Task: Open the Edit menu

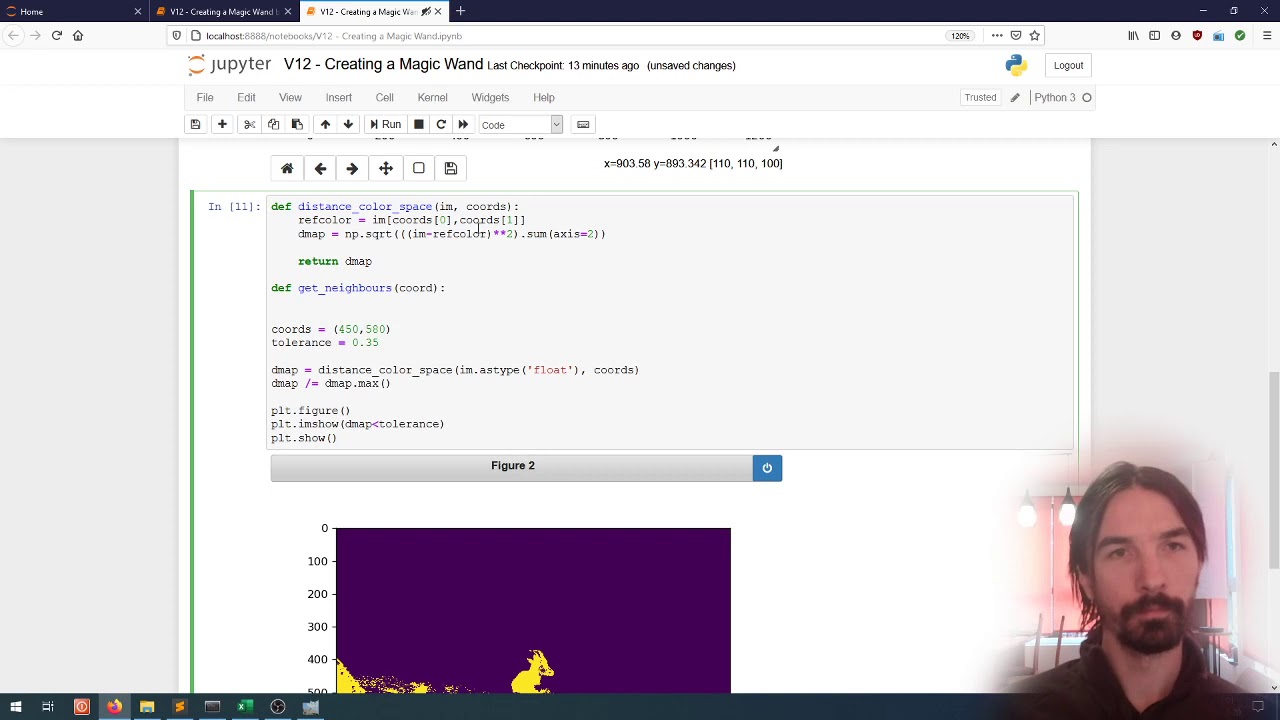Action: (246, 97)
